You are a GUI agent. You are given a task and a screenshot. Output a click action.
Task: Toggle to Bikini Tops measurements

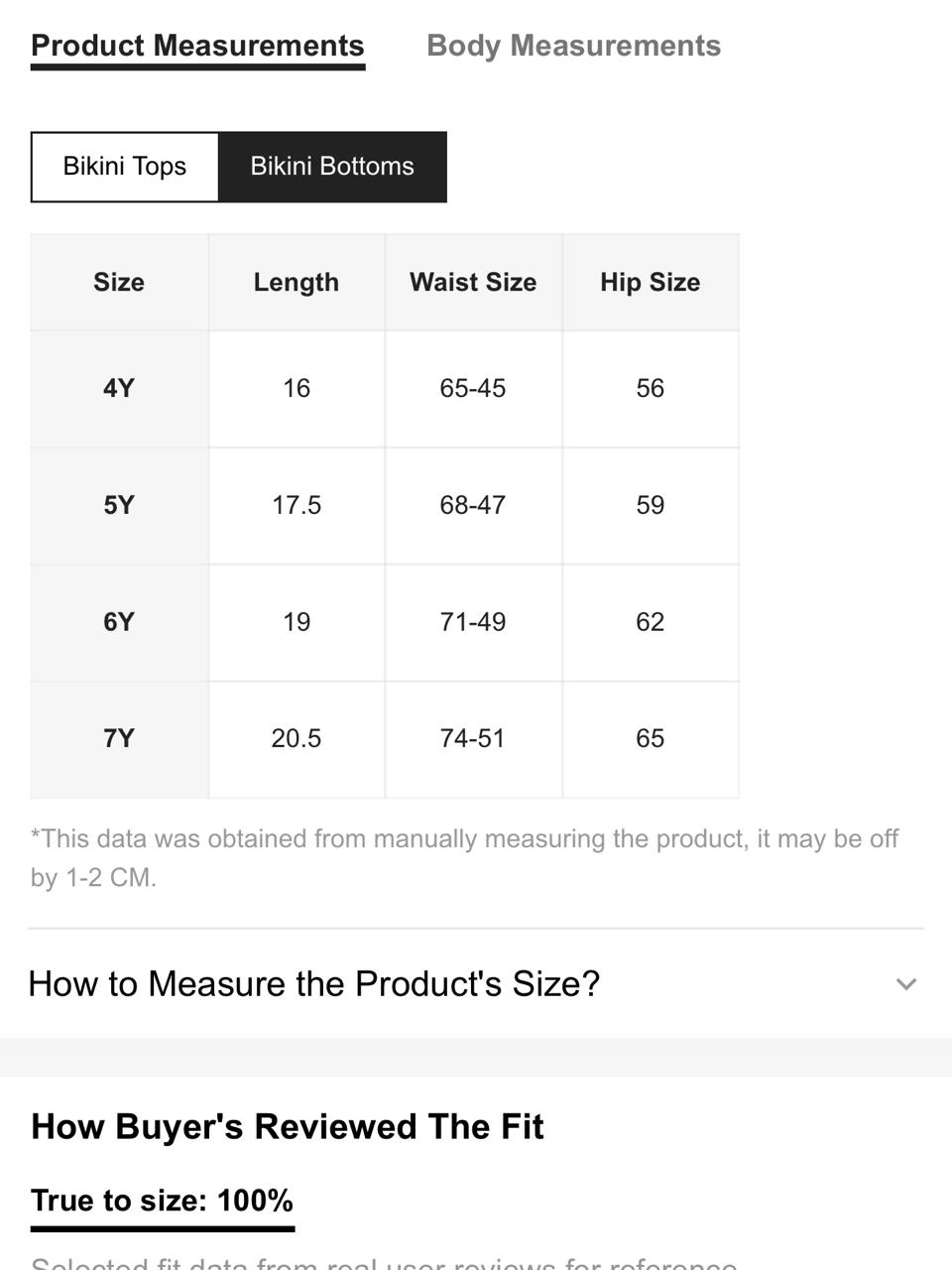click(125, 167)
